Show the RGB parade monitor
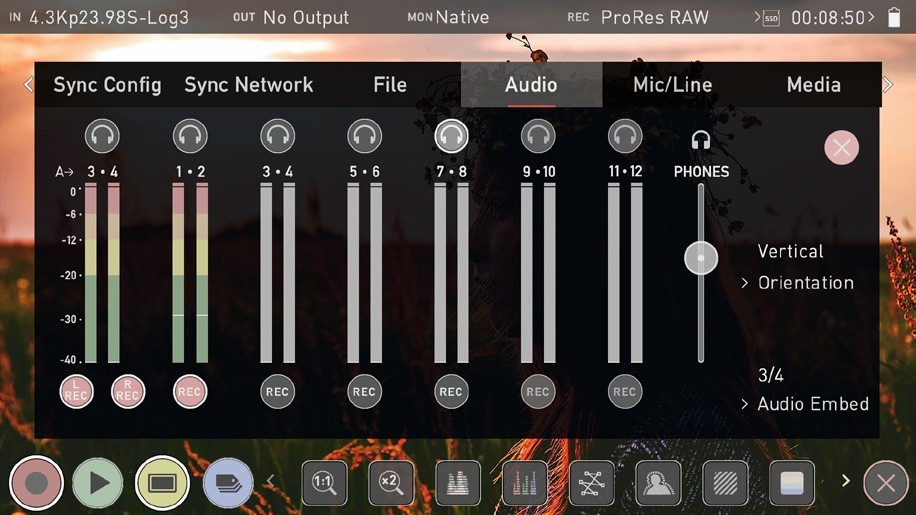Screen dimensions: 916x515 [x=524, y=483]
